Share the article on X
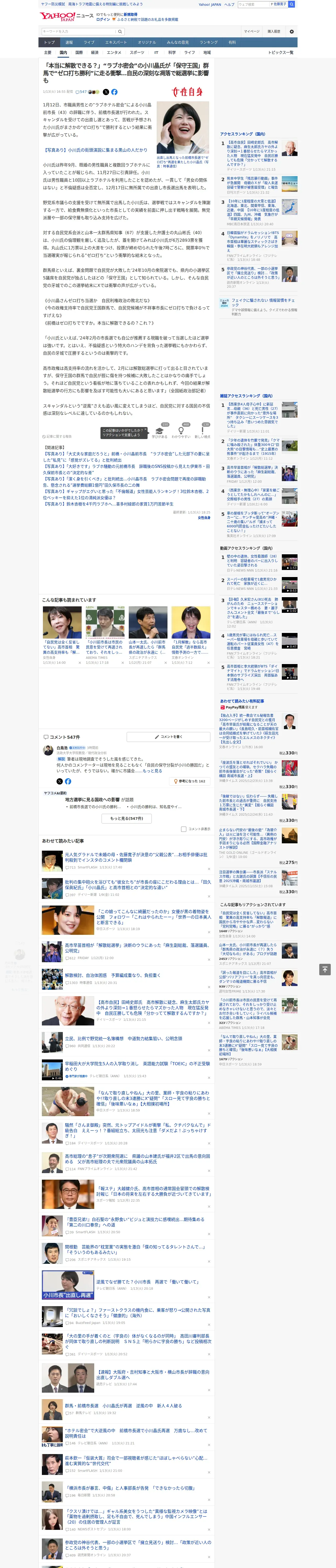Image resolution: width=336 pixels, height=1568 pixels. [106, 92]
